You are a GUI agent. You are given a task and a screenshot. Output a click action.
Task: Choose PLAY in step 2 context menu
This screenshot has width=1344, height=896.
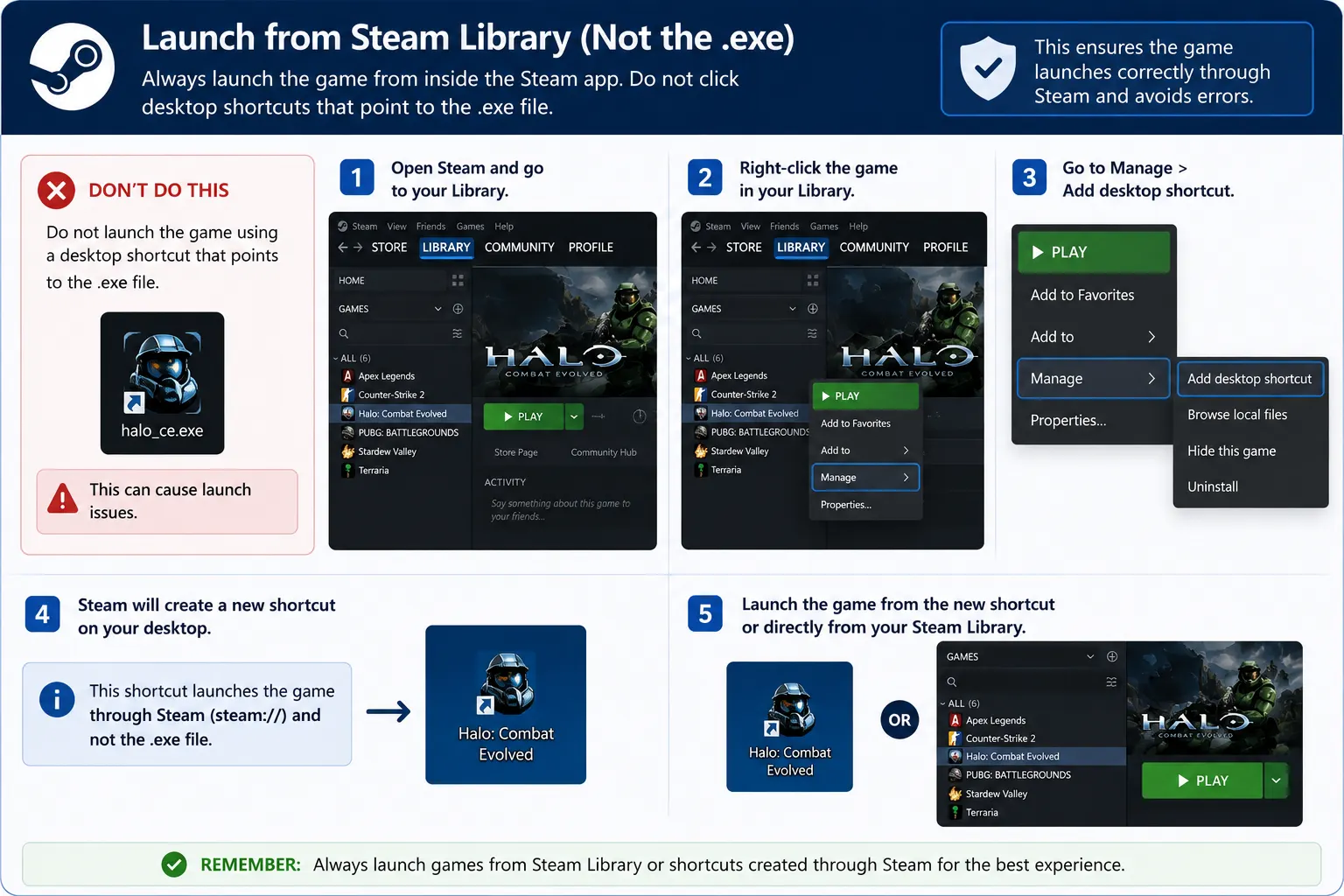pos(864,396)
